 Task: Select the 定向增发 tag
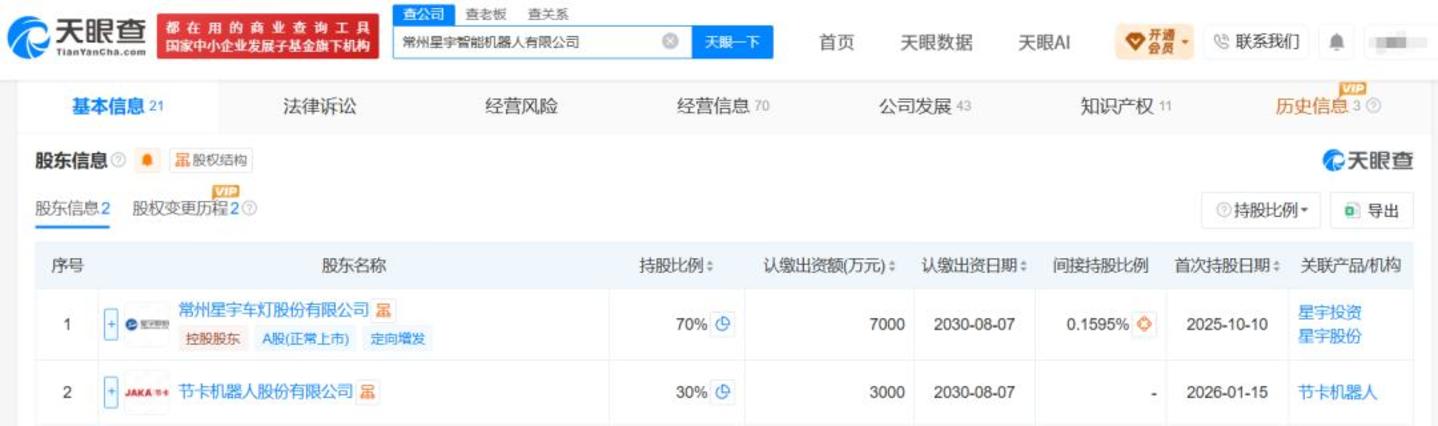pos(398,339)
